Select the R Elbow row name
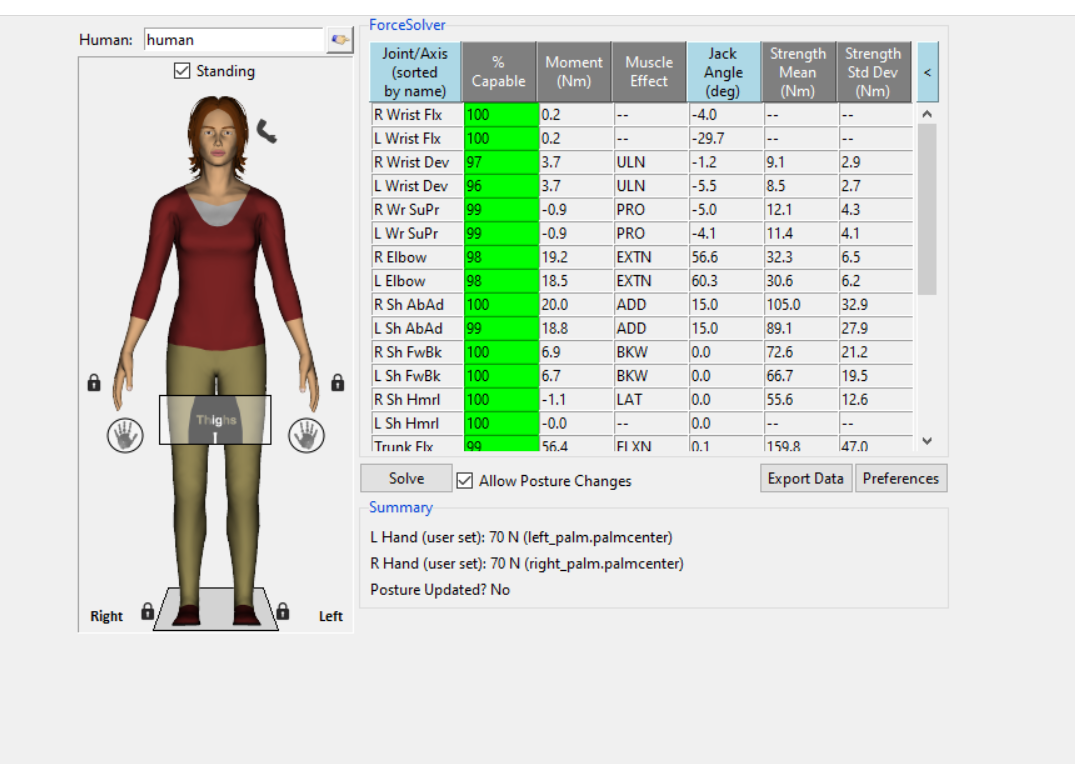Viewport: 1075px width, 764px height. (417, 257)
